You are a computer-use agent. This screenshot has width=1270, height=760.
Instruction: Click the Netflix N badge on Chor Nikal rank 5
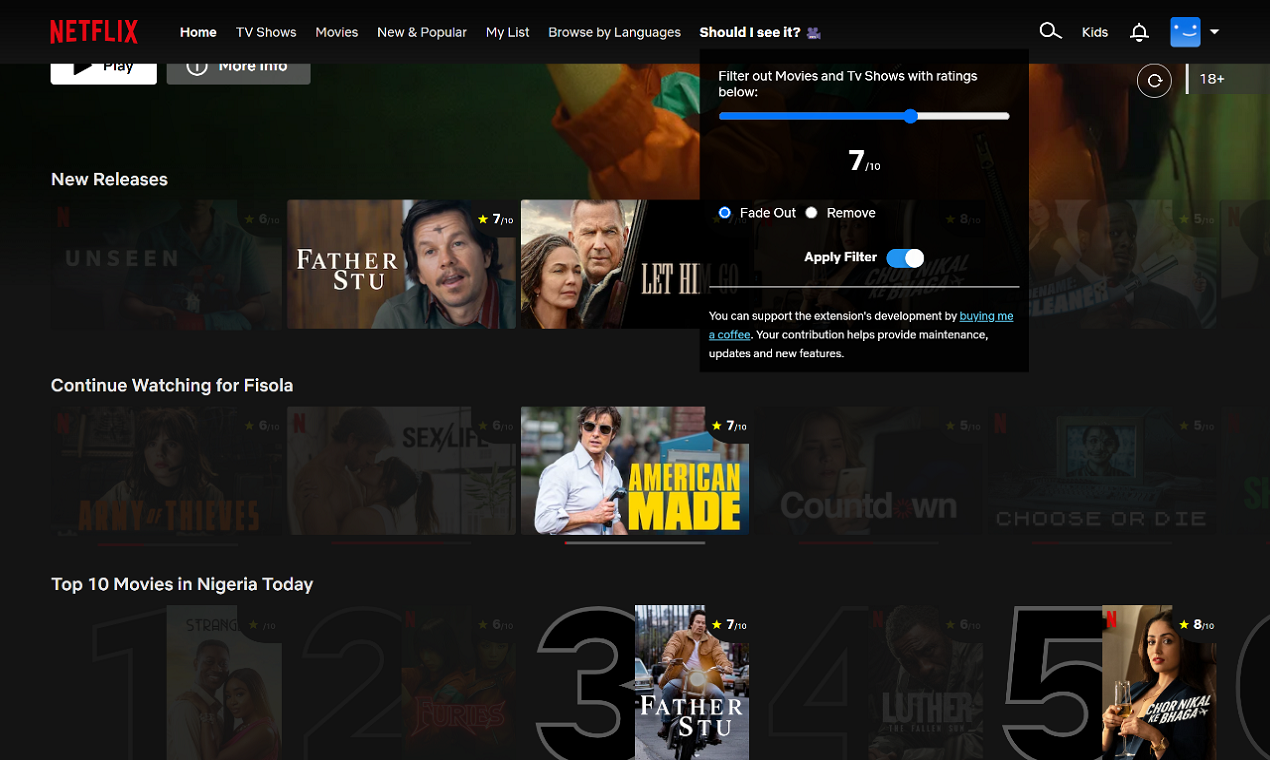coord(1111,619)
